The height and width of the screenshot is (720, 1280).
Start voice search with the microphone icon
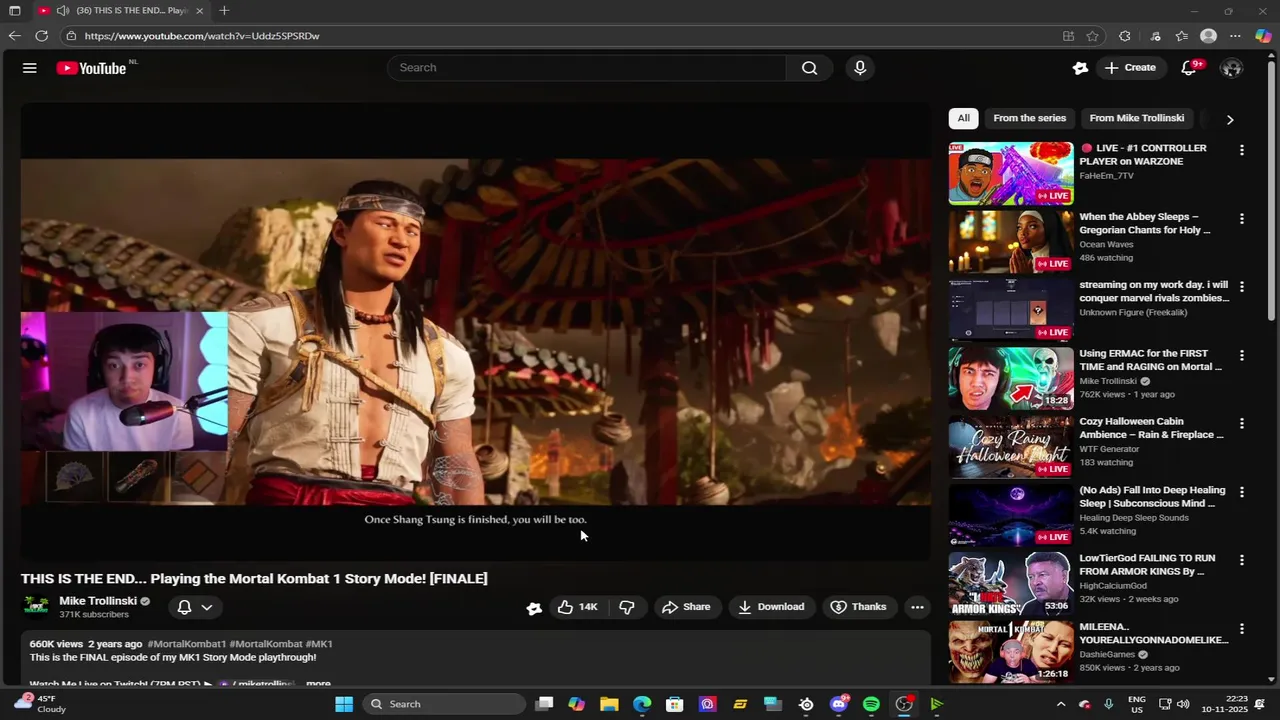point(860,68)
